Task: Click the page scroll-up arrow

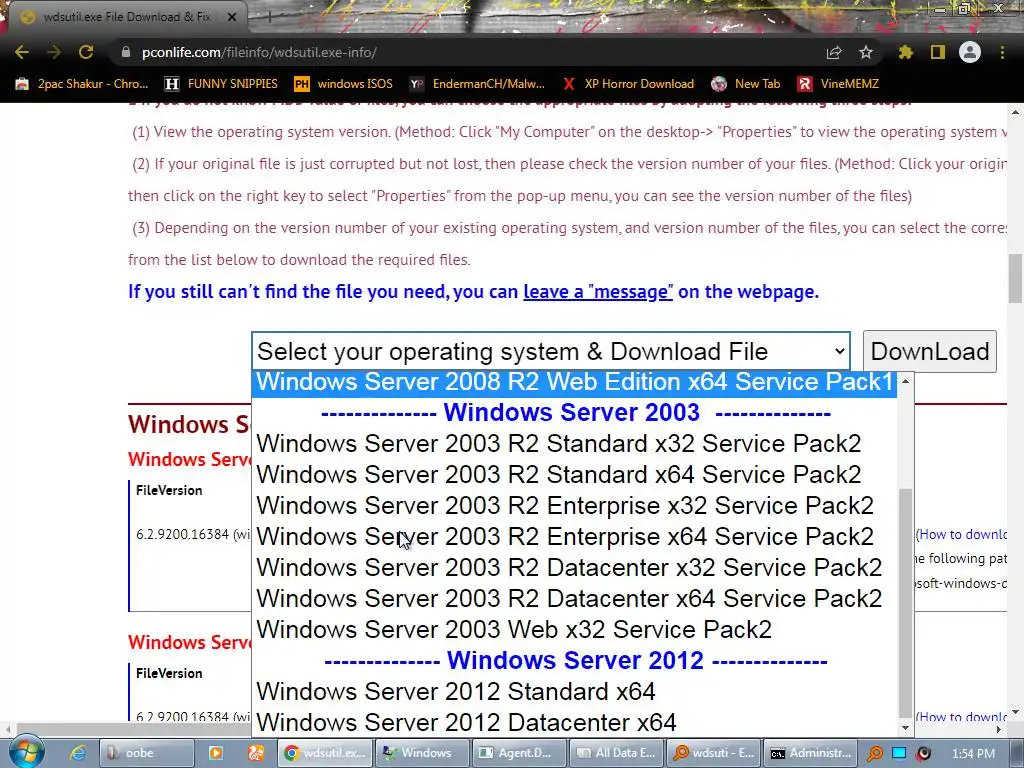Action: point(1016,112)
